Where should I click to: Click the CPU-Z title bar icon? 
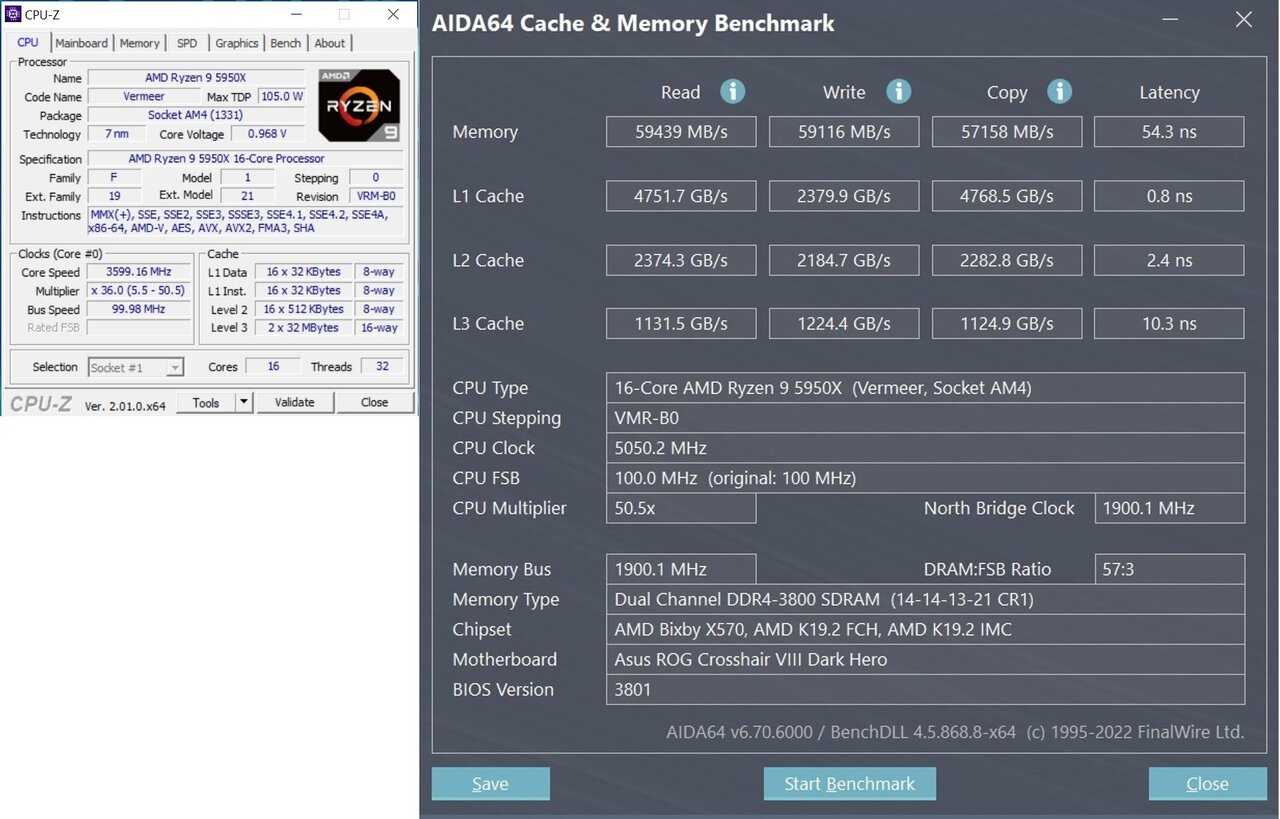[x=13, y=14]
